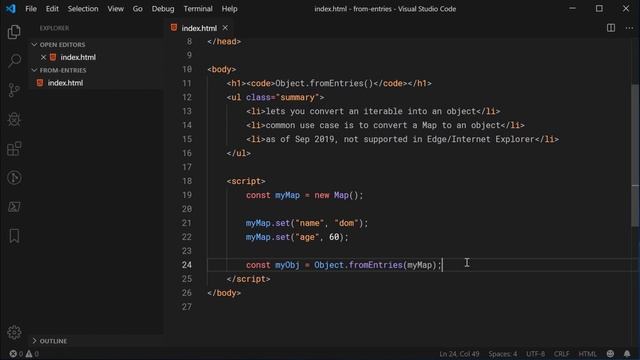Click the 'common use case' list item line
The width and height of the screenshot is (640, 360).
pos(385,125)
